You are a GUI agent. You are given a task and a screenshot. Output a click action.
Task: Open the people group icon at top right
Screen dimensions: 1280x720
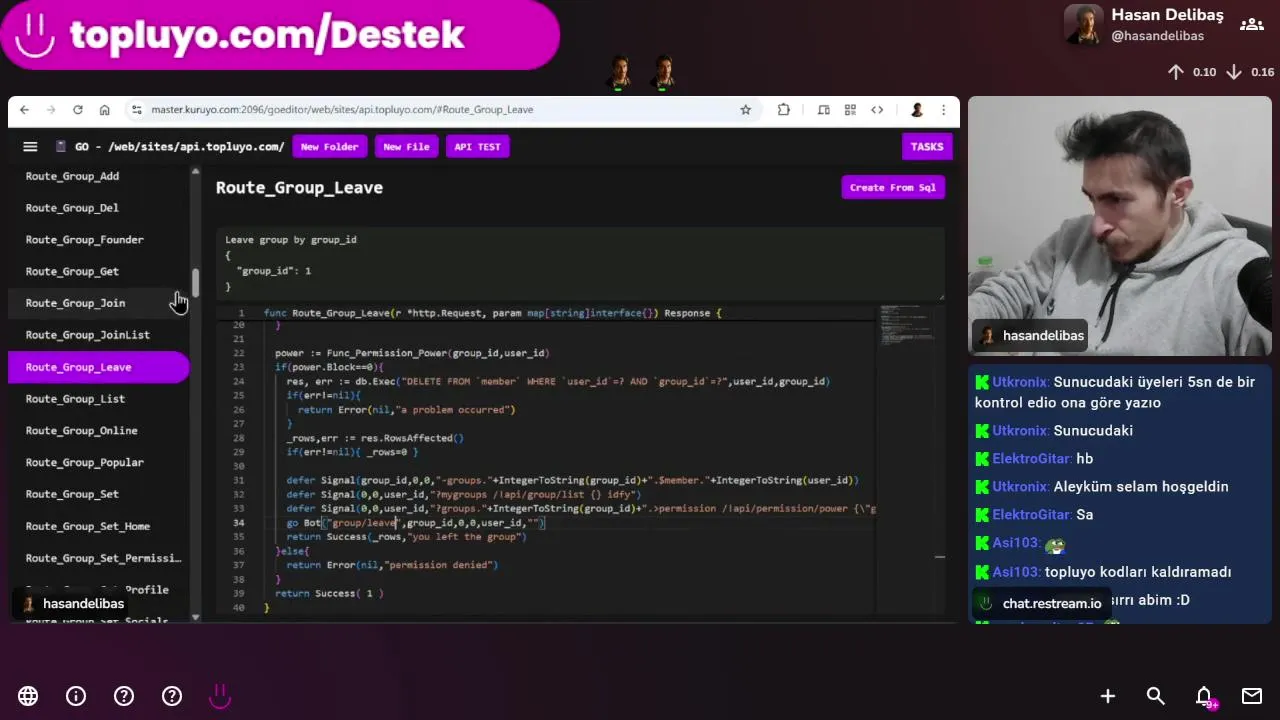pos(1252,25)
